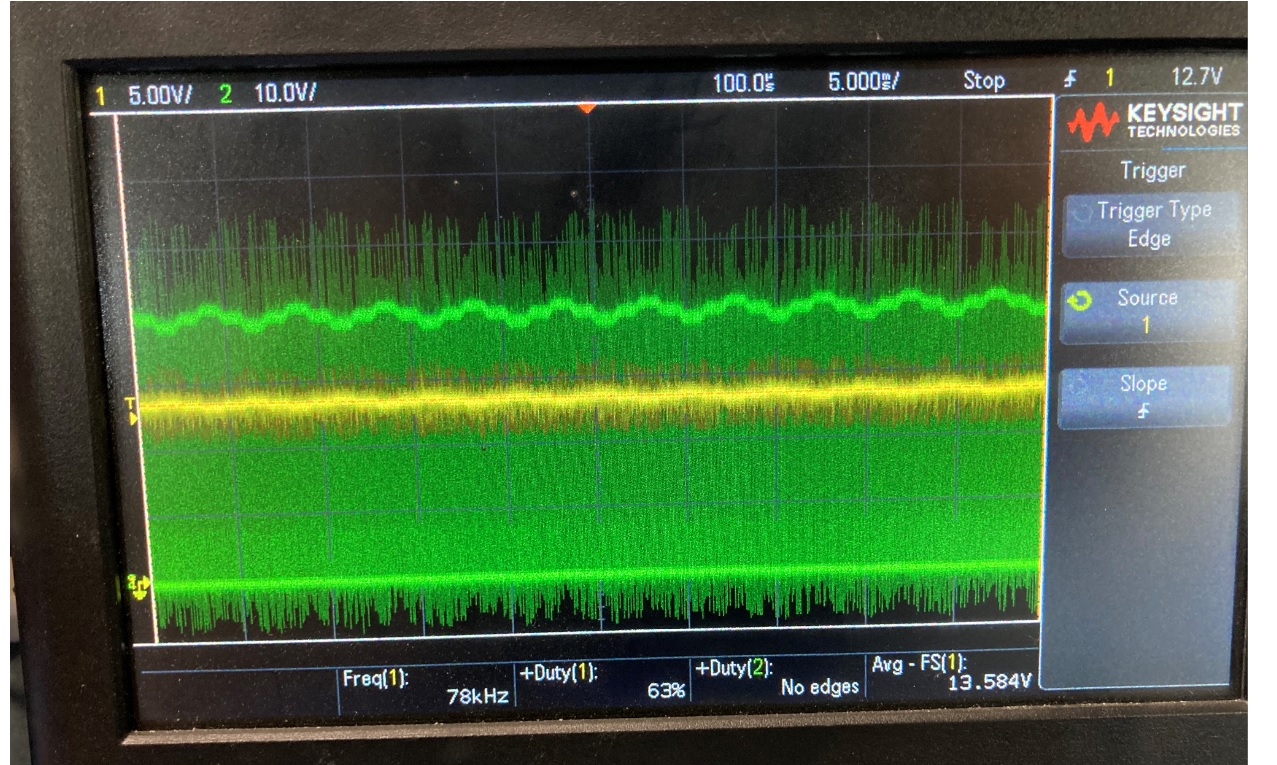1277x765 pixels.
Task: Click the Keysight Technologies logo
Action: [1154, 121]
